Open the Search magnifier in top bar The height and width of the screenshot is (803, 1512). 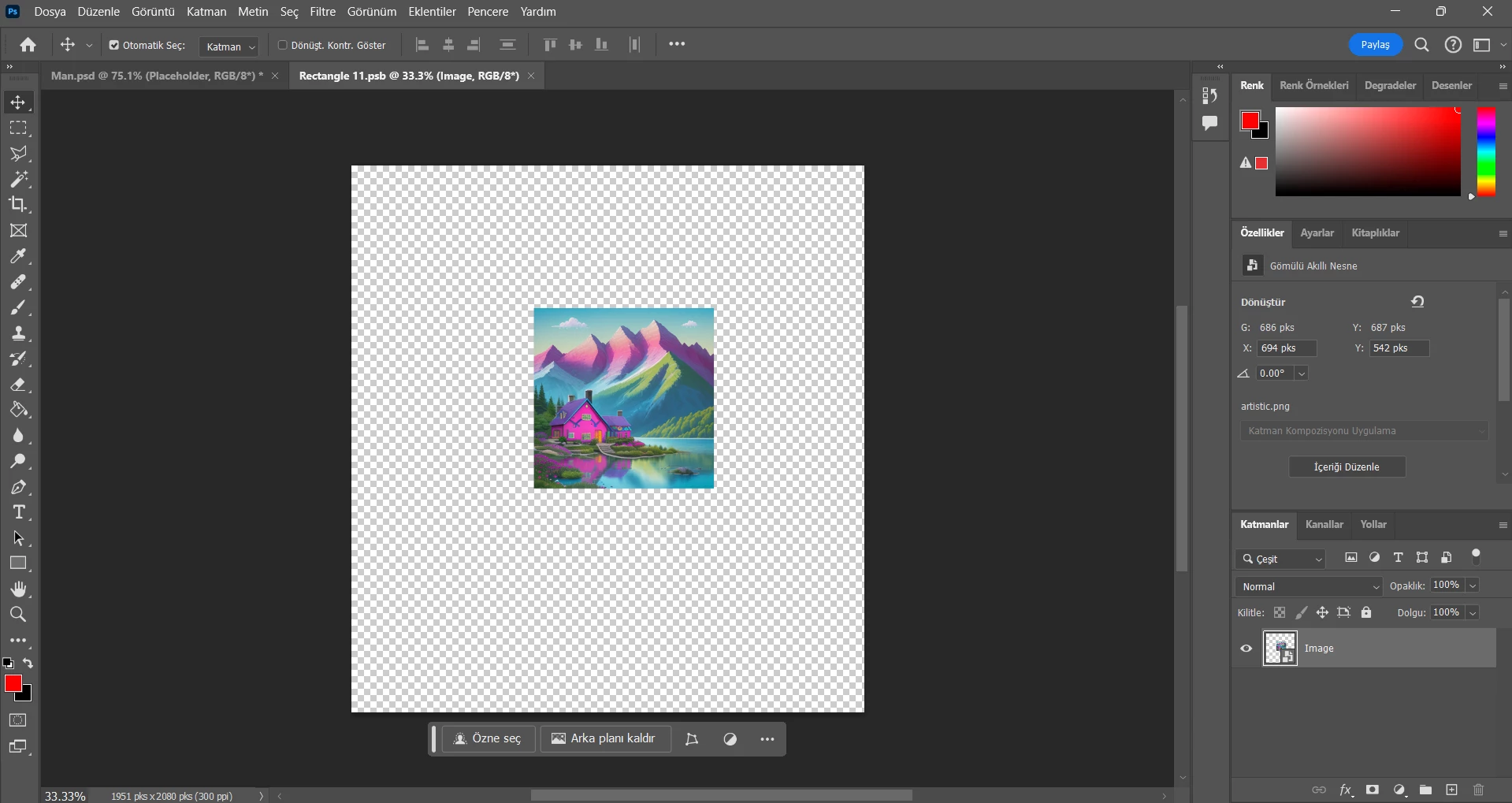[x=1421, y=45]
